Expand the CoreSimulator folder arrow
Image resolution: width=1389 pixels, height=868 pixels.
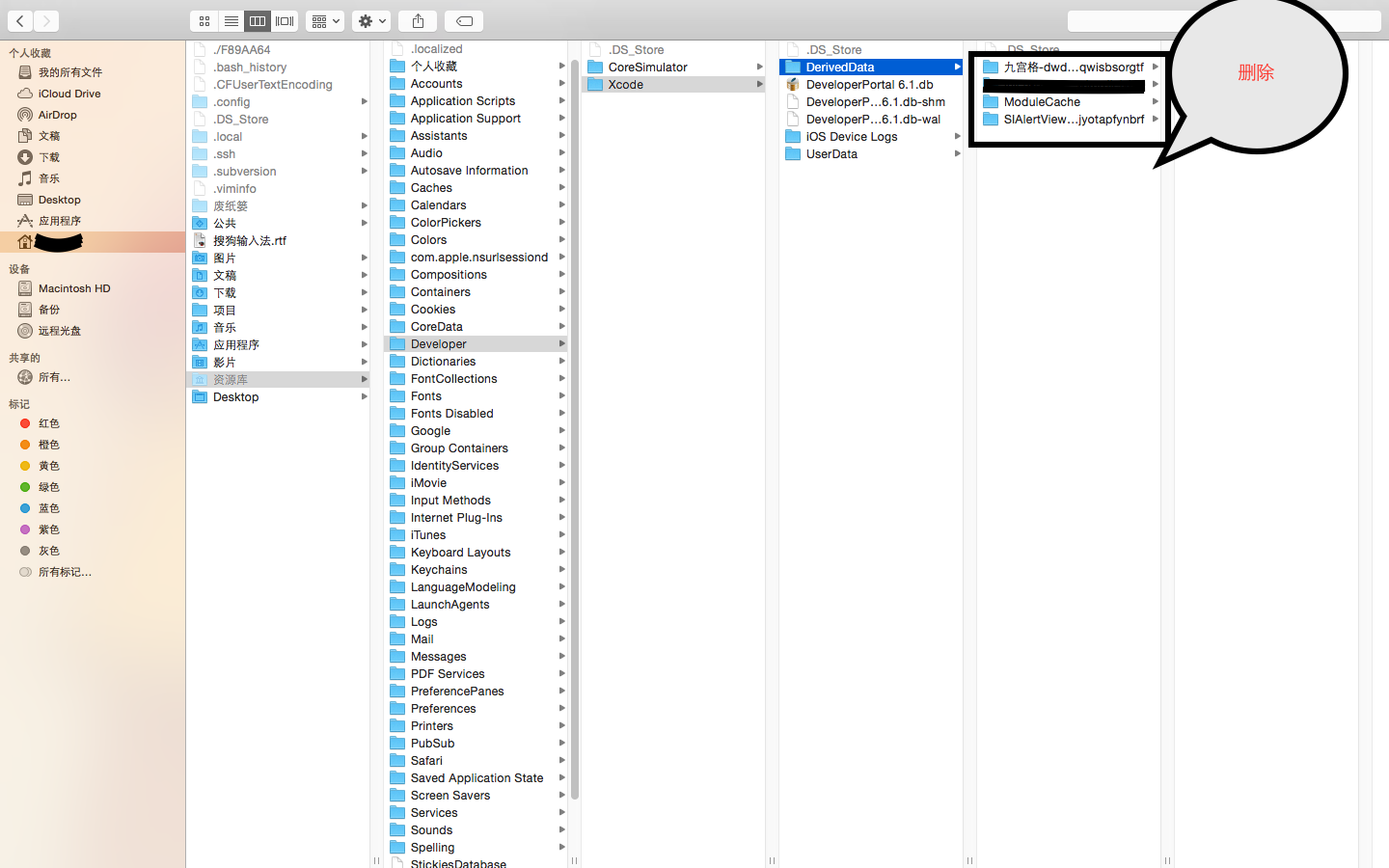759,68
